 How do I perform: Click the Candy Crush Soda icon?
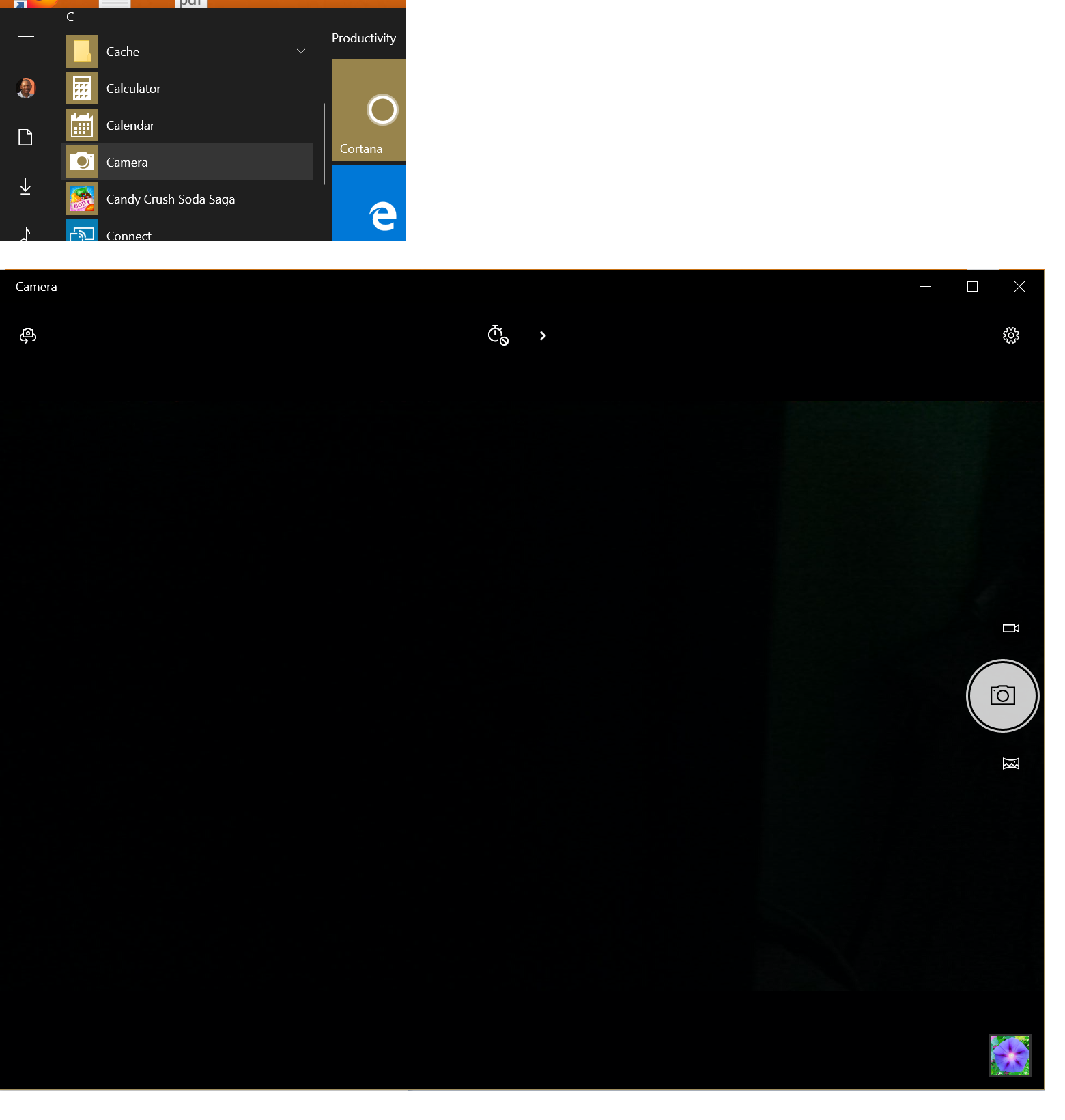82,199
